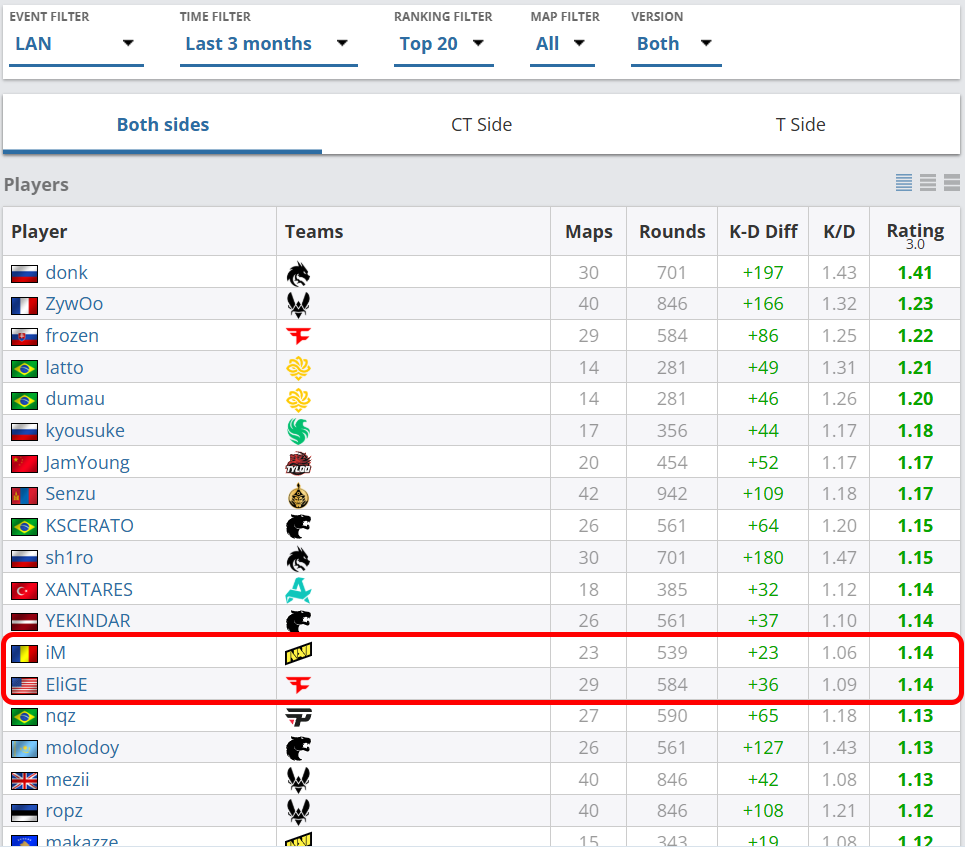The image size is (965, 847).
Task: Switch to the T Side tab
Action: [x=800, y=124]
